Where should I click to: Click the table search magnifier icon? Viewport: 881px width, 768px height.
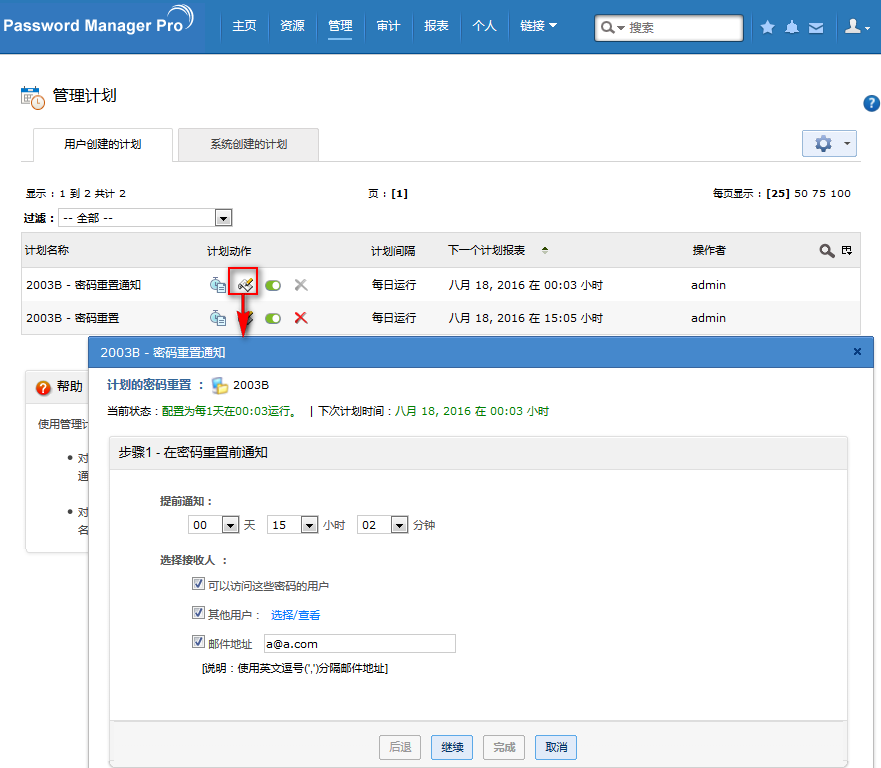pos(827,251)
